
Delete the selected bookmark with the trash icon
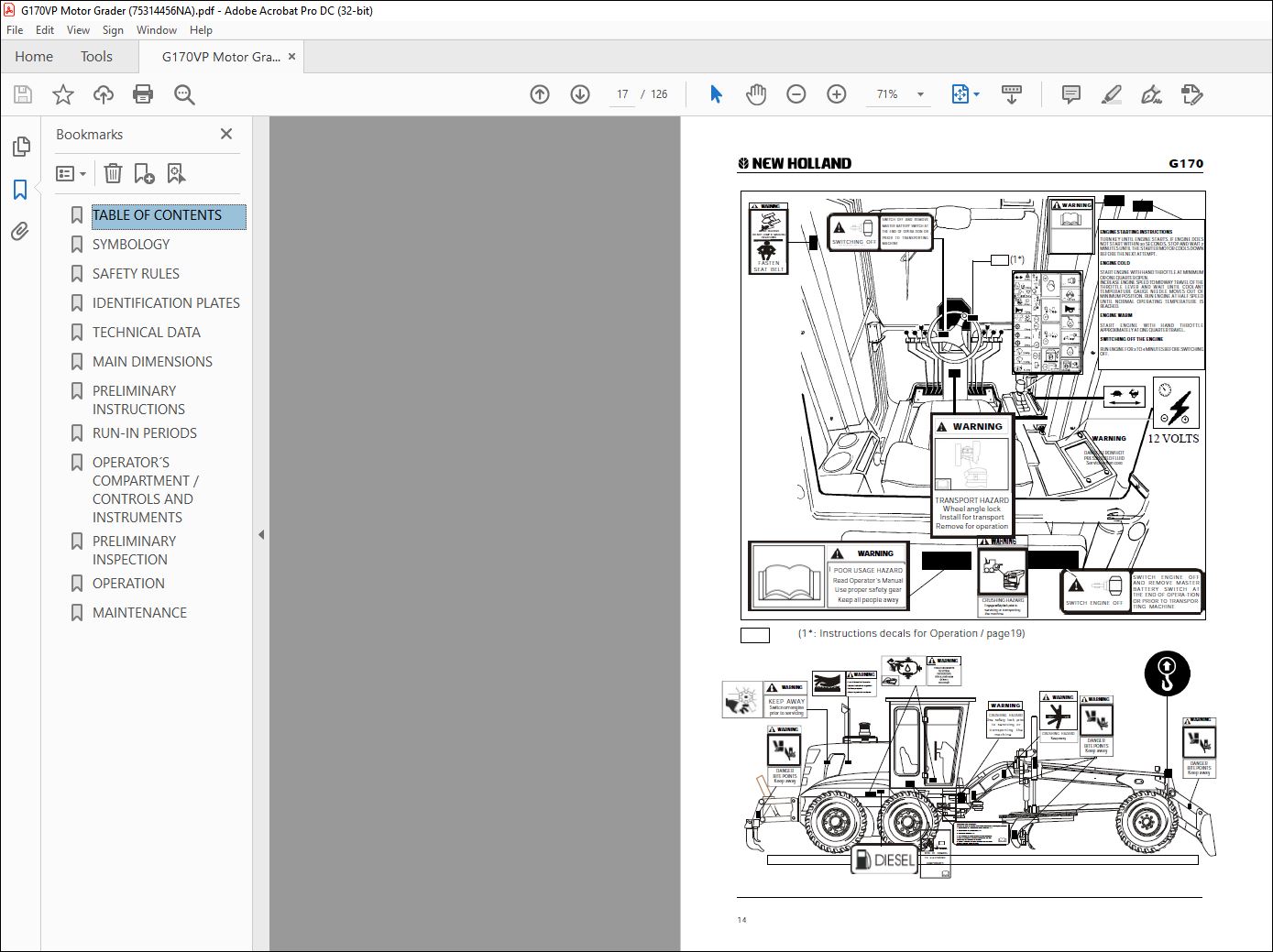pyautogui.click(x=113, y=173)
